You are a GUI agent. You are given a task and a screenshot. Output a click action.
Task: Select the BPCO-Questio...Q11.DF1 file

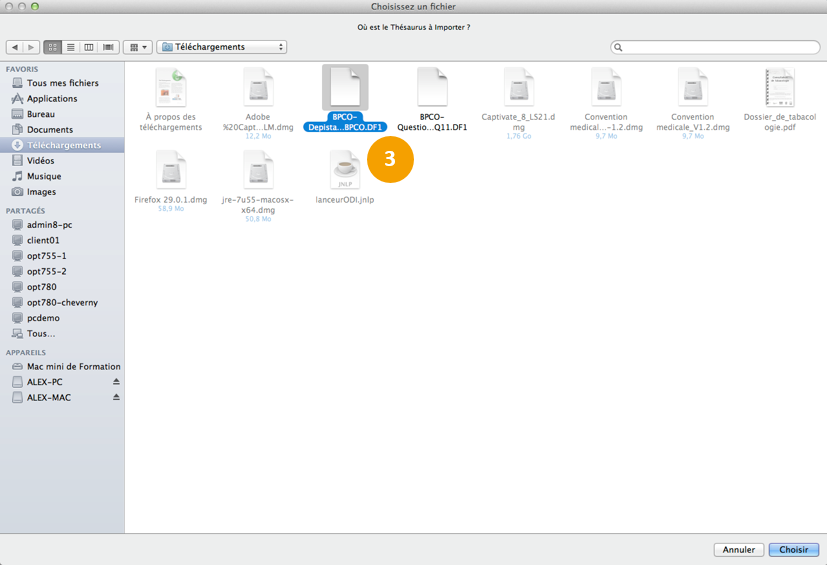[x=432, y=90]
